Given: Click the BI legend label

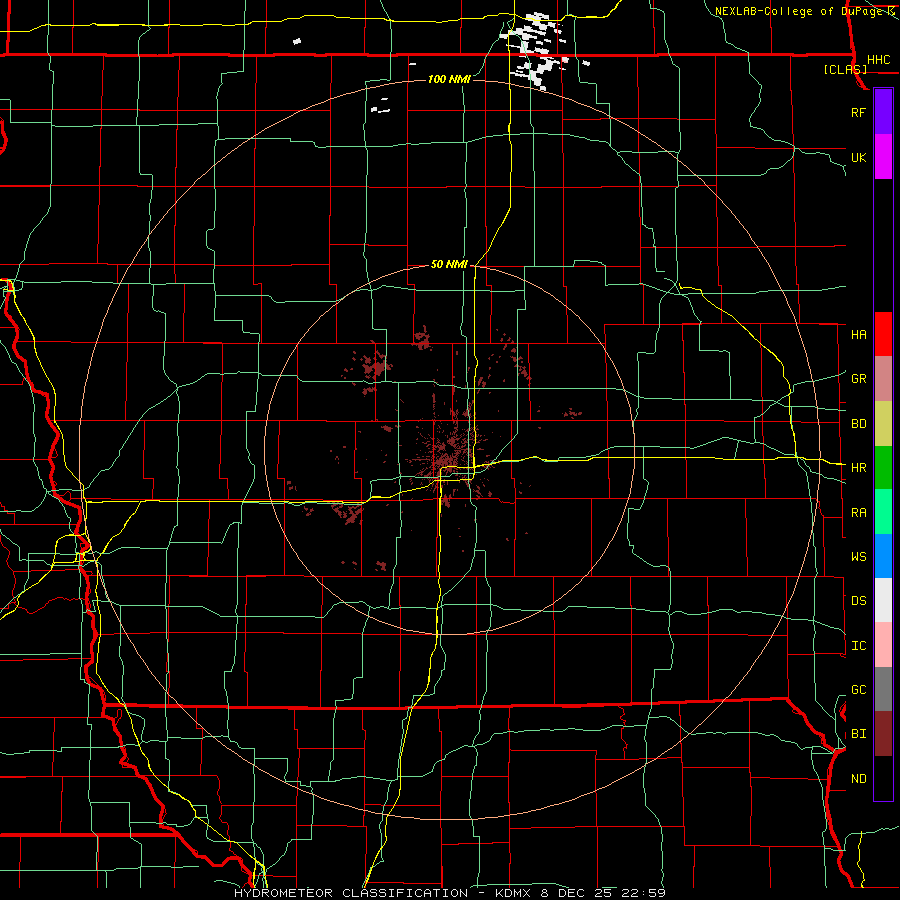Looking at the screenshot, I should pyautogui.click(x=858, y=734).
